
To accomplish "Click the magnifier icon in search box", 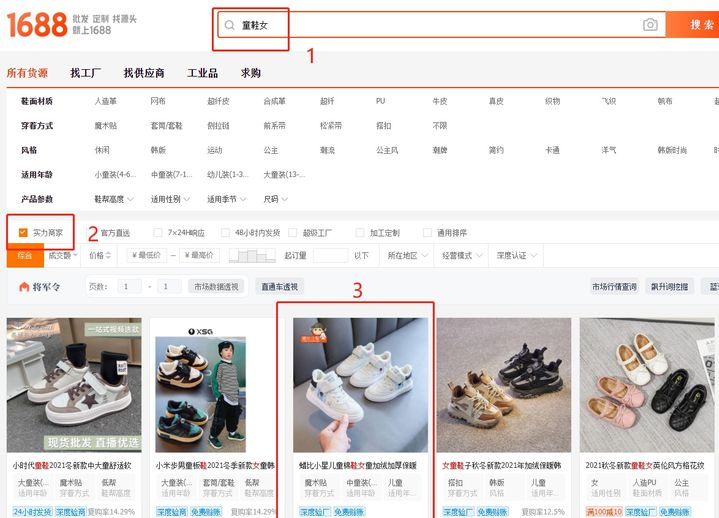I will click(229, 25).
